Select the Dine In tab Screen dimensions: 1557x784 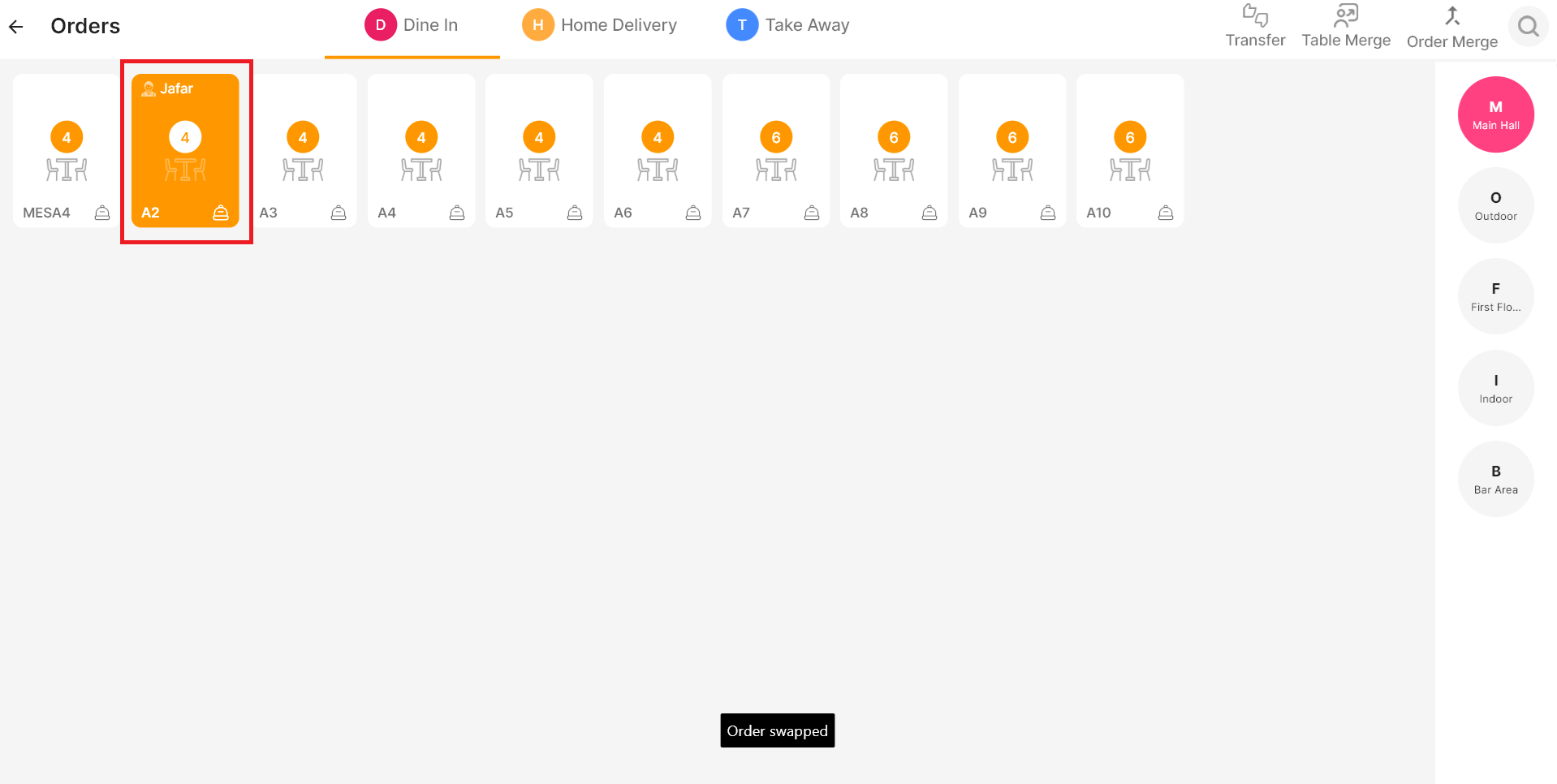(412, 26)
